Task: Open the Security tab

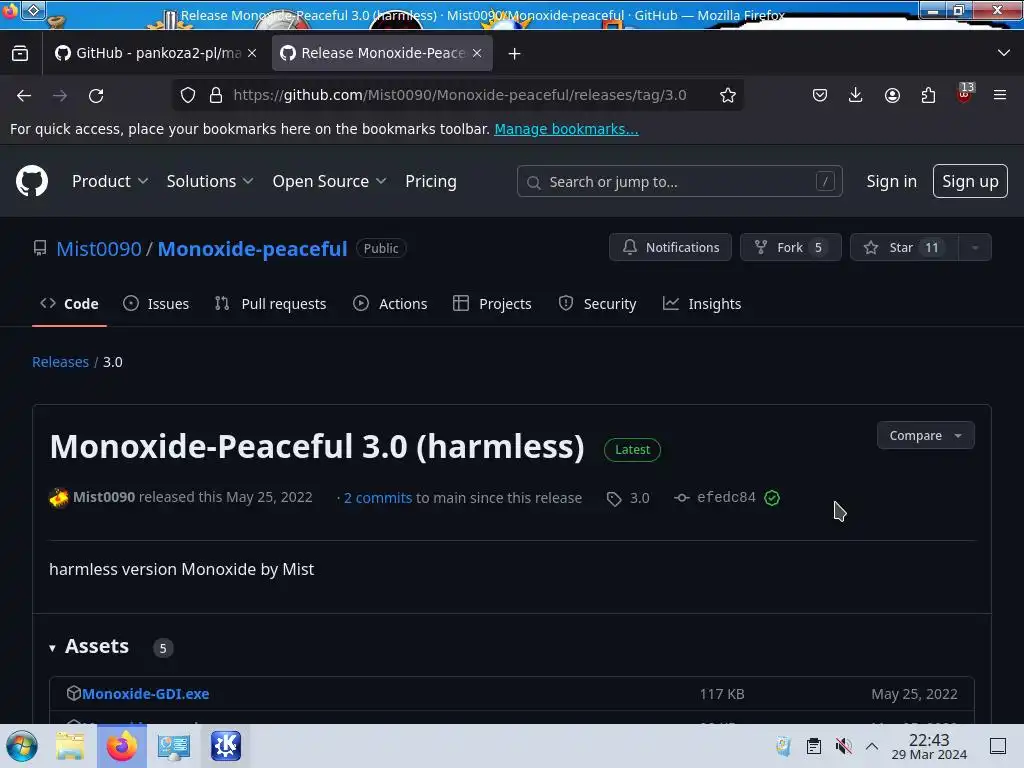Action: tap(598, 304)
